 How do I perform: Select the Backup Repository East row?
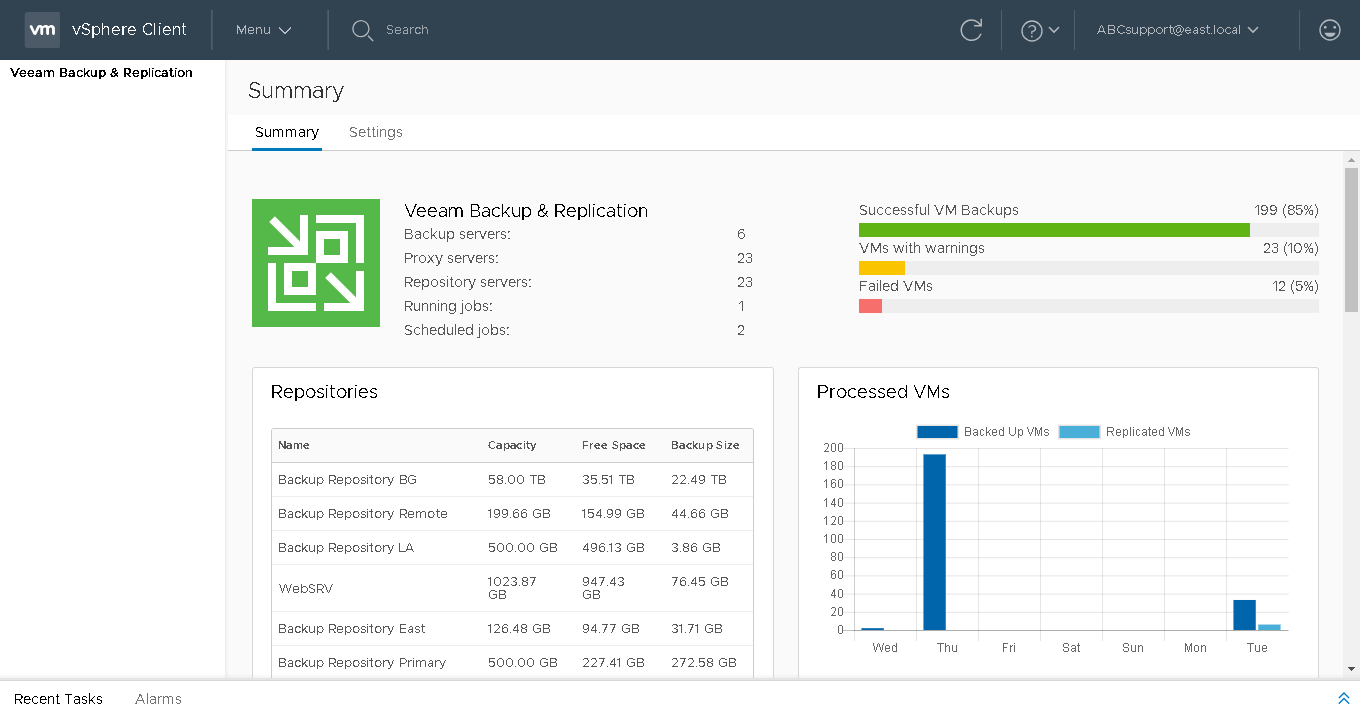(x=512, y=629)
